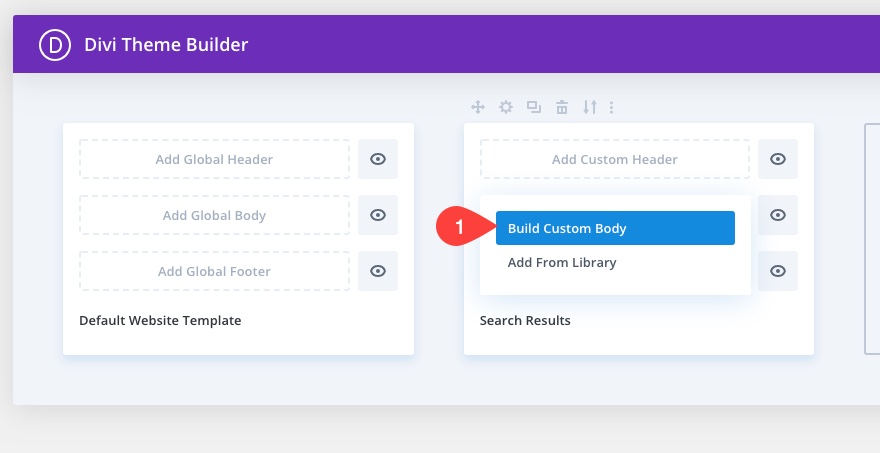Toggle visibility of Global Body
The height and width of the screenshot is (453, 880).
[x=378, y=215]
